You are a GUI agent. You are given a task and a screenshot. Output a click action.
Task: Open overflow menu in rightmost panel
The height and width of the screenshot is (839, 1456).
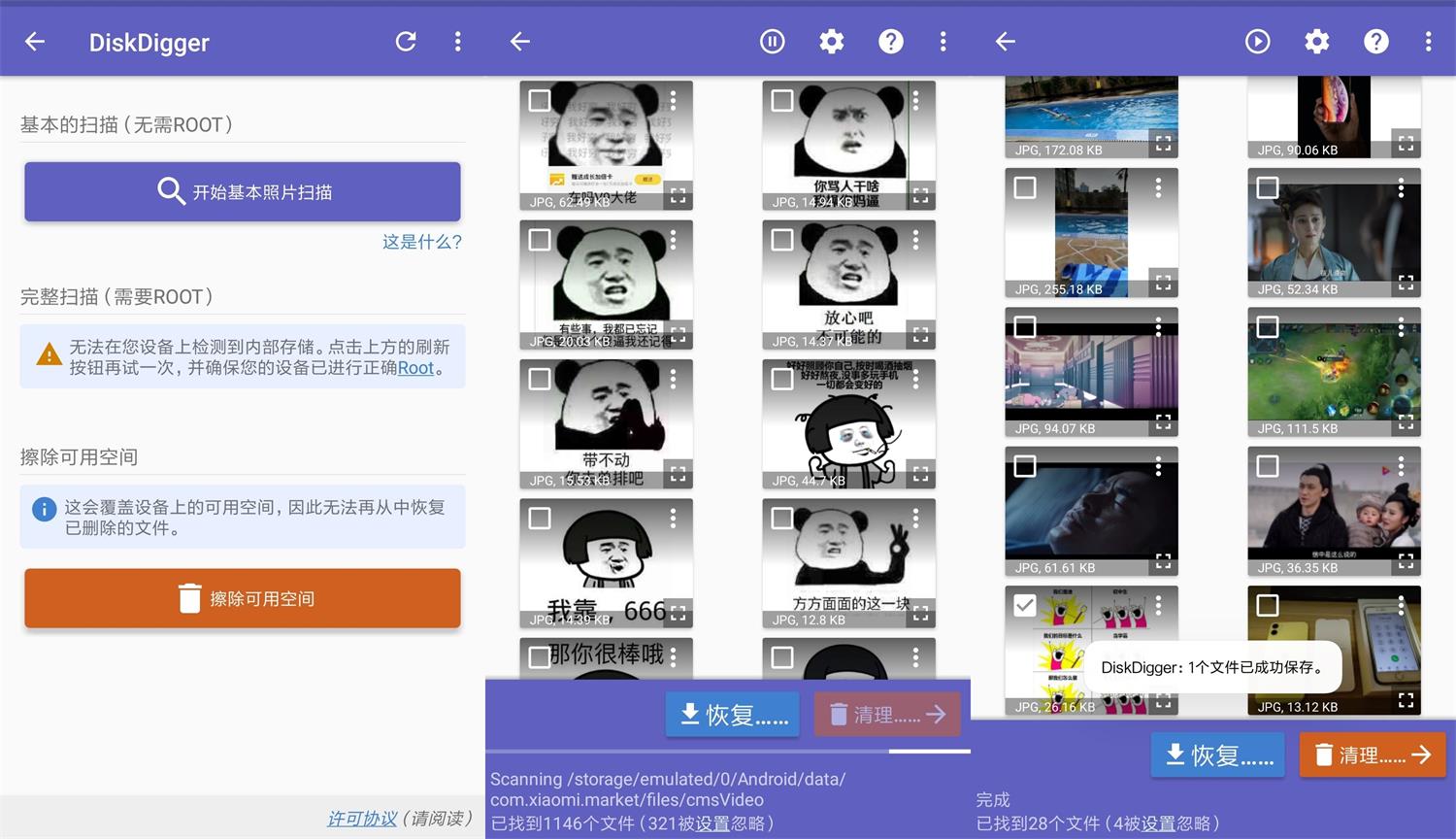click(1428, 42)
